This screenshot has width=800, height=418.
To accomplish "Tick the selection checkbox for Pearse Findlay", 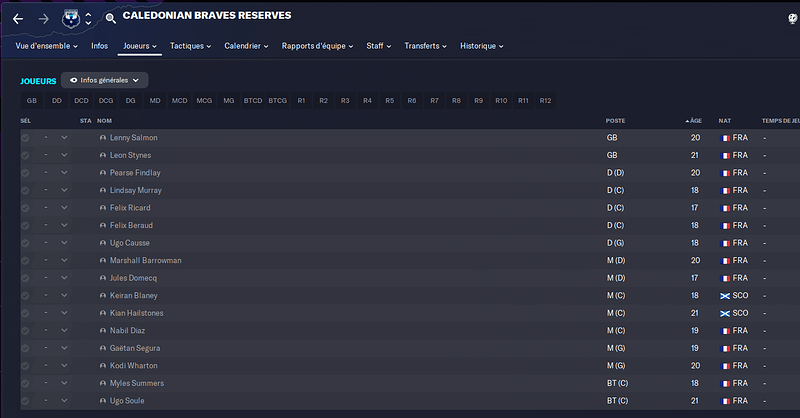I will coord(25,173).
